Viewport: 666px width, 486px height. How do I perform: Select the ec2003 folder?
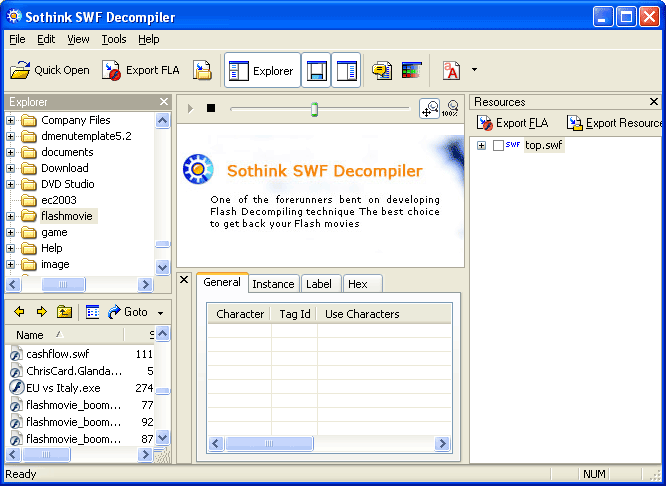[59, 200]
